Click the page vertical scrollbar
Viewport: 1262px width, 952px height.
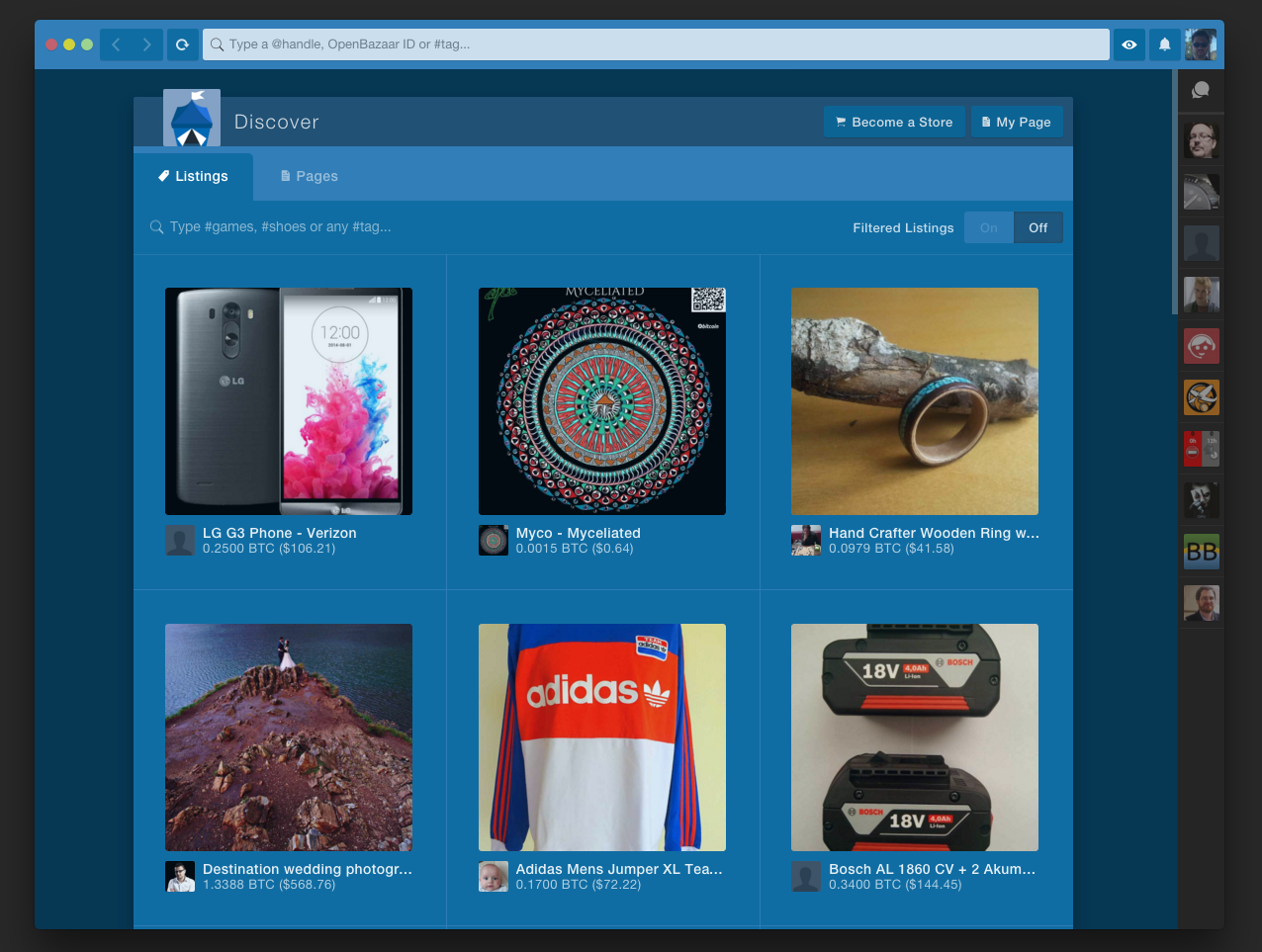1174,193
